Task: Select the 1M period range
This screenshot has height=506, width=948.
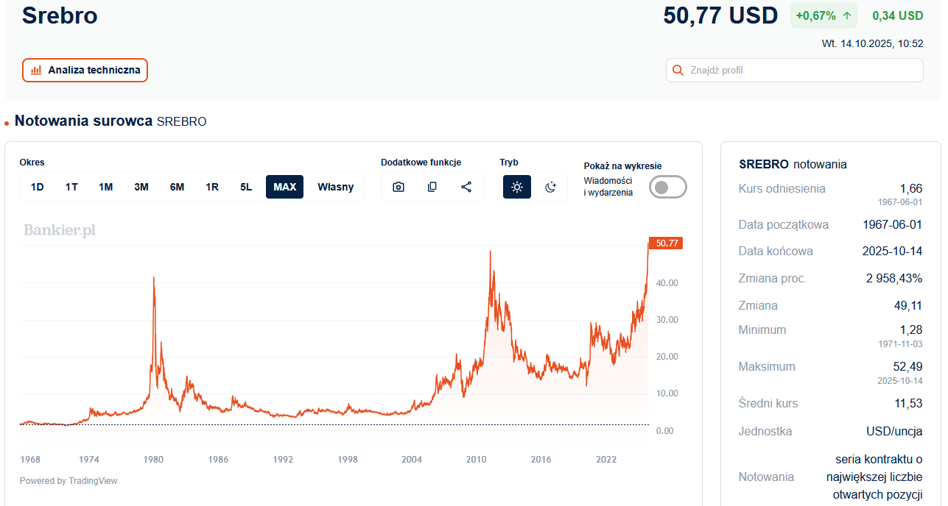Action: coord(106,187)
